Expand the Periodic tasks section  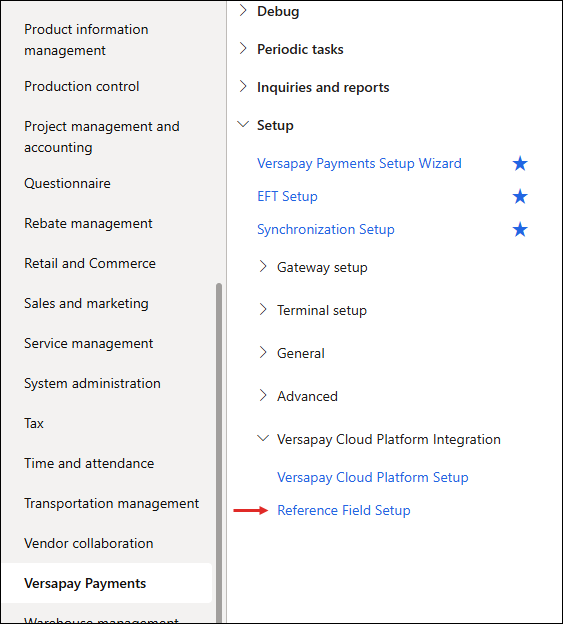243,49
